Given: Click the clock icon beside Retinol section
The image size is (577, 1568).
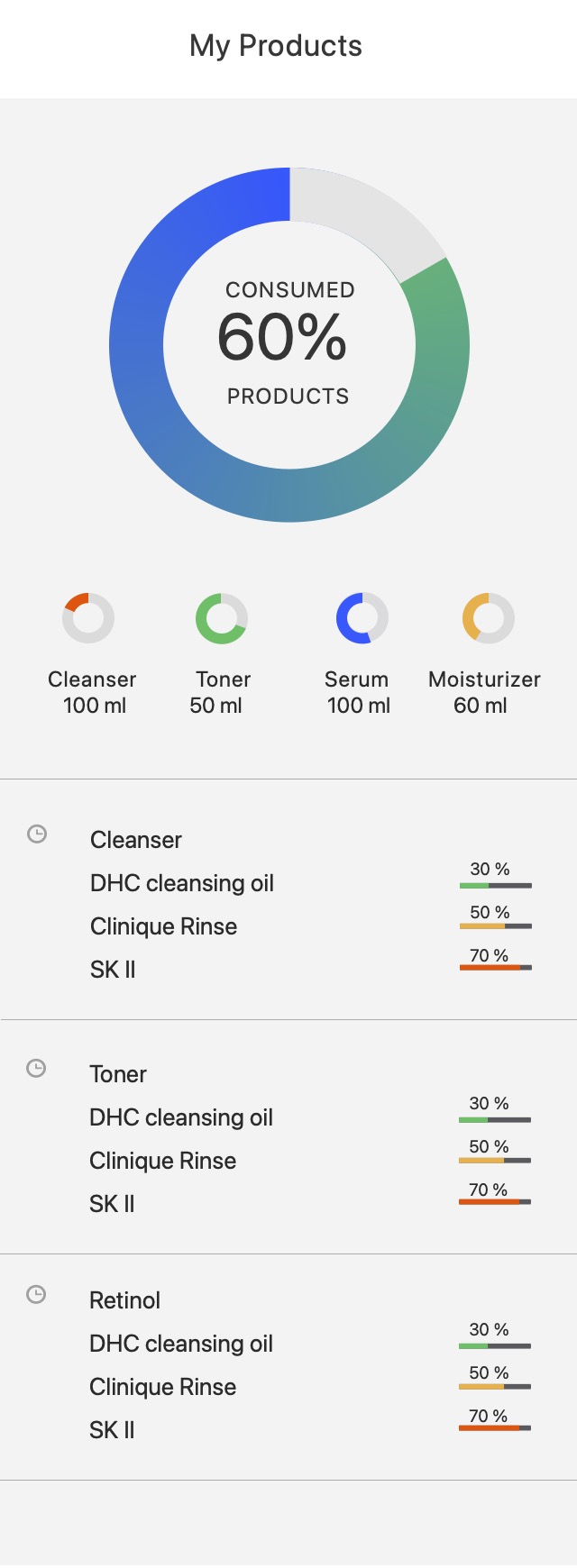Looking at the screenshot, I should [36, 1294].
